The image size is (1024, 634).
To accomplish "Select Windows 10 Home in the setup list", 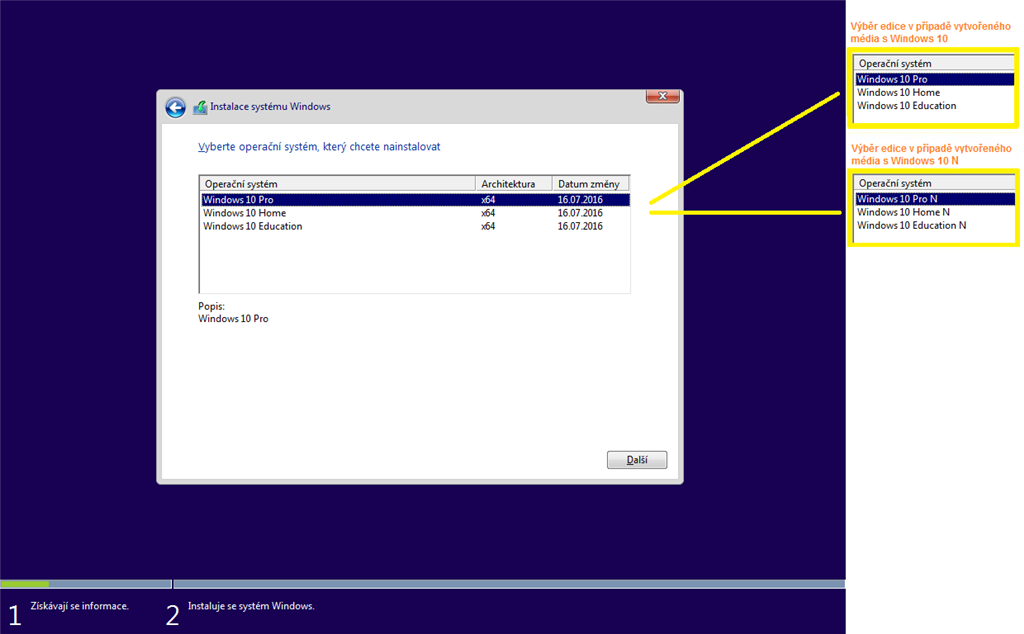I will click(416, 213).
